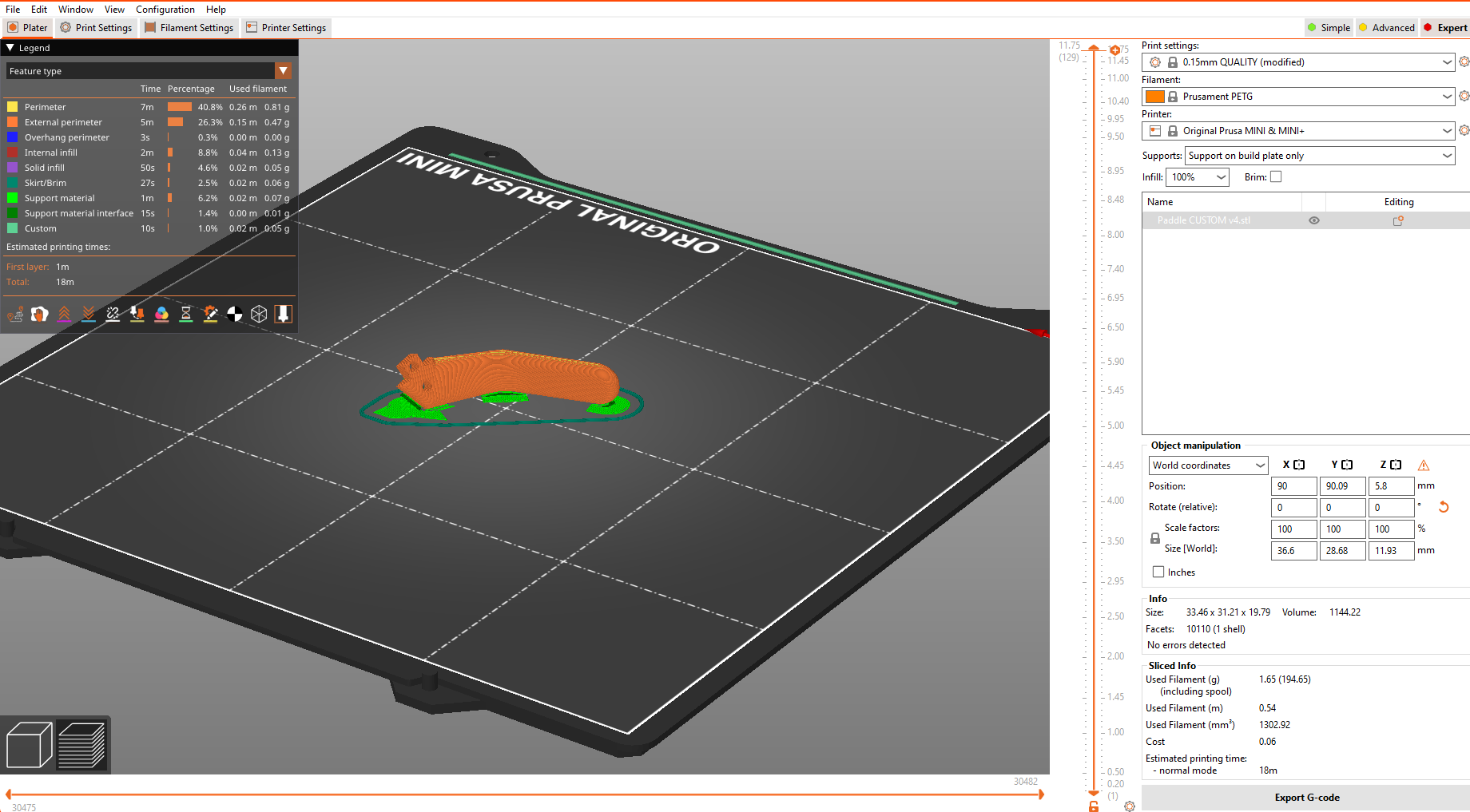Toggle custom G-codes icon in legend
The height and width of the screenshot is (812, 1470).
210,315
